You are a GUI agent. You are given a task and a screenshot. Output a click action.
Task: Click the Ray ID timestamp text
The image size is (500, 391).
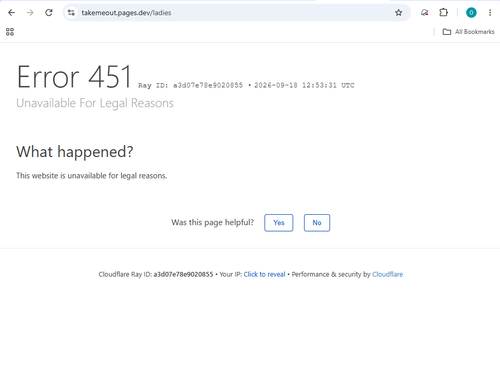coord(246,85)
